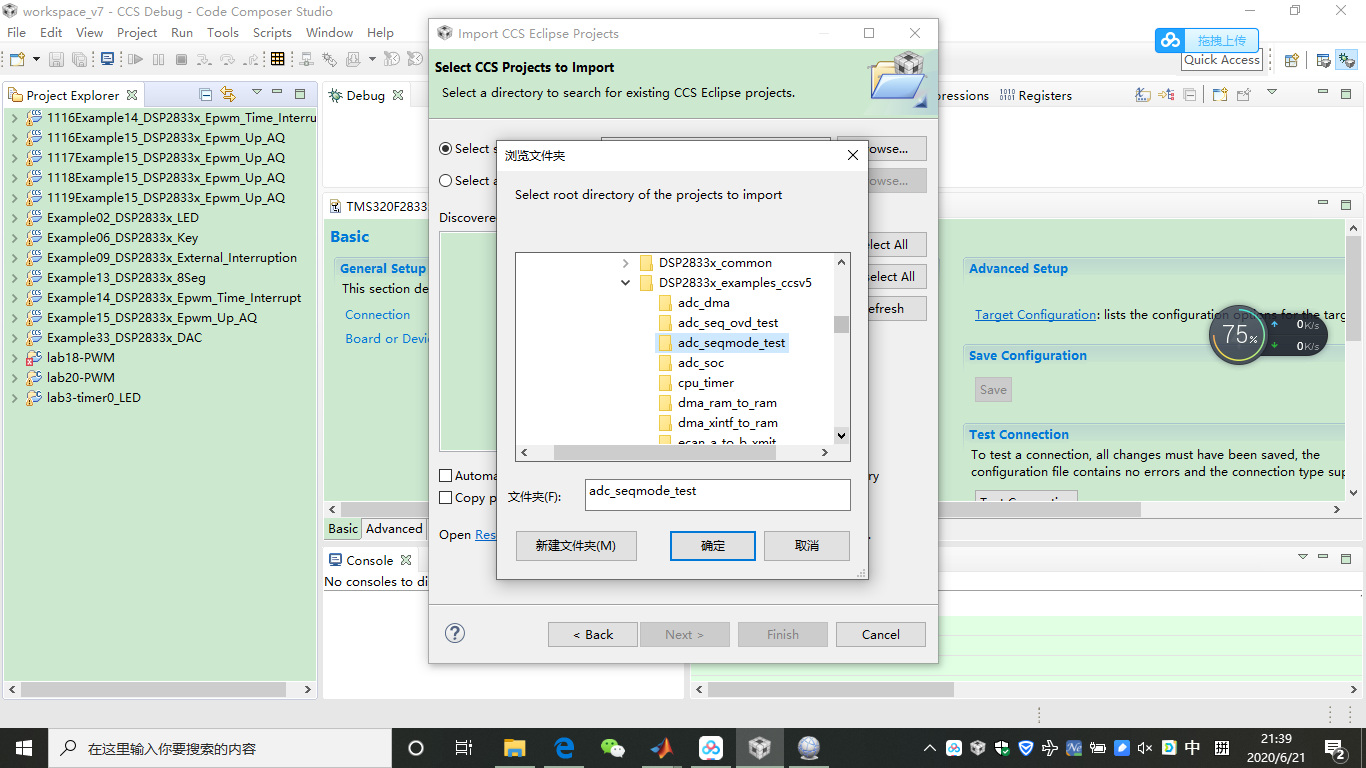Terminate the debug session
Image resolution: width=1366 pixels, height=768 pixels.
[182, 59]
